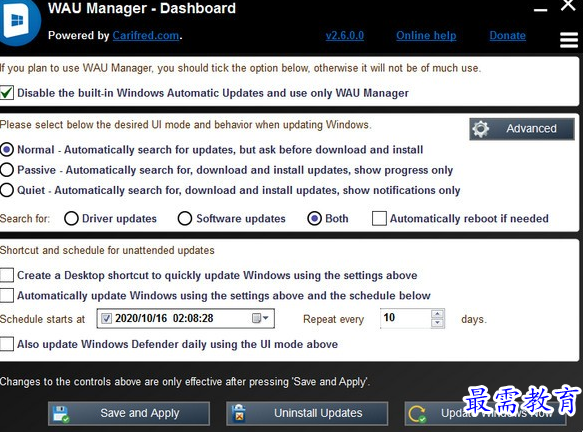
Task: Click the Repeat every days input field
Action: click(x=406, y=318)
